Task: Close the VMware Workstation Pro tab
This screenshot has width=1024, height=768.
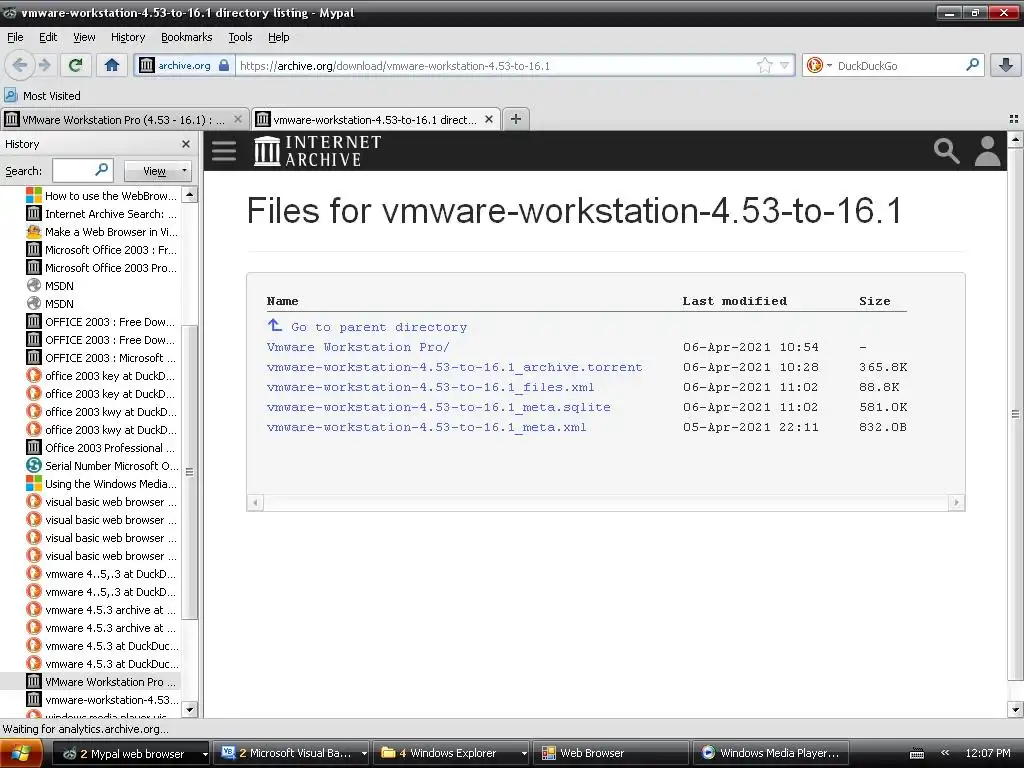Action: tap(238, 120)
